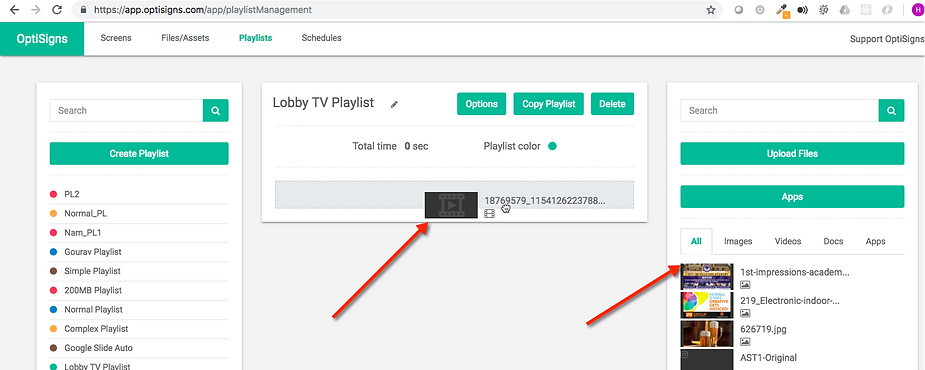This screenshot has width=925, height=370.
Task: Click image type icon under 219_Electronic-indoor
Action: 745,313
